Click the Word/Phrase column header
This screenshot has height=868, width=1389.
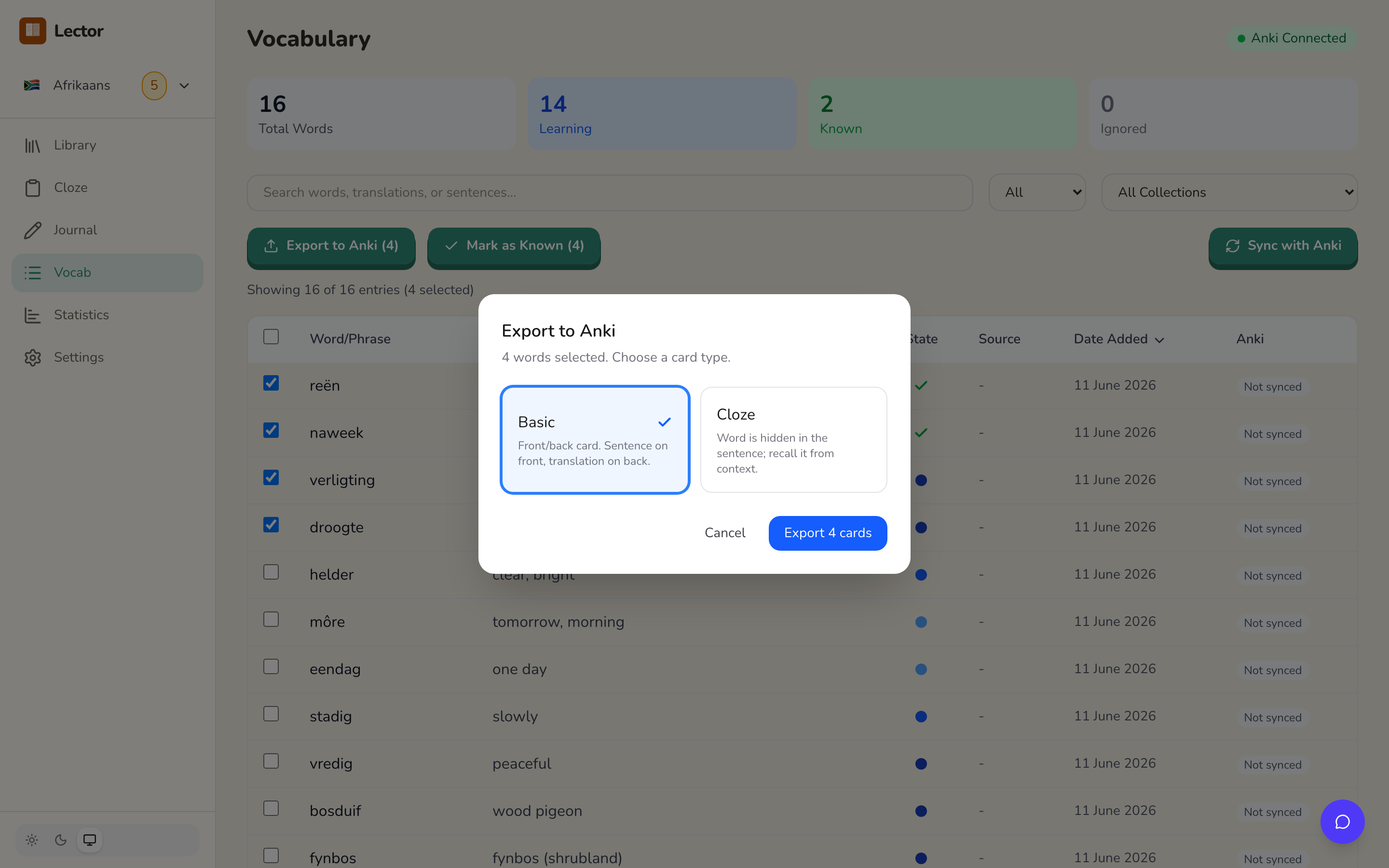(350, 339)
